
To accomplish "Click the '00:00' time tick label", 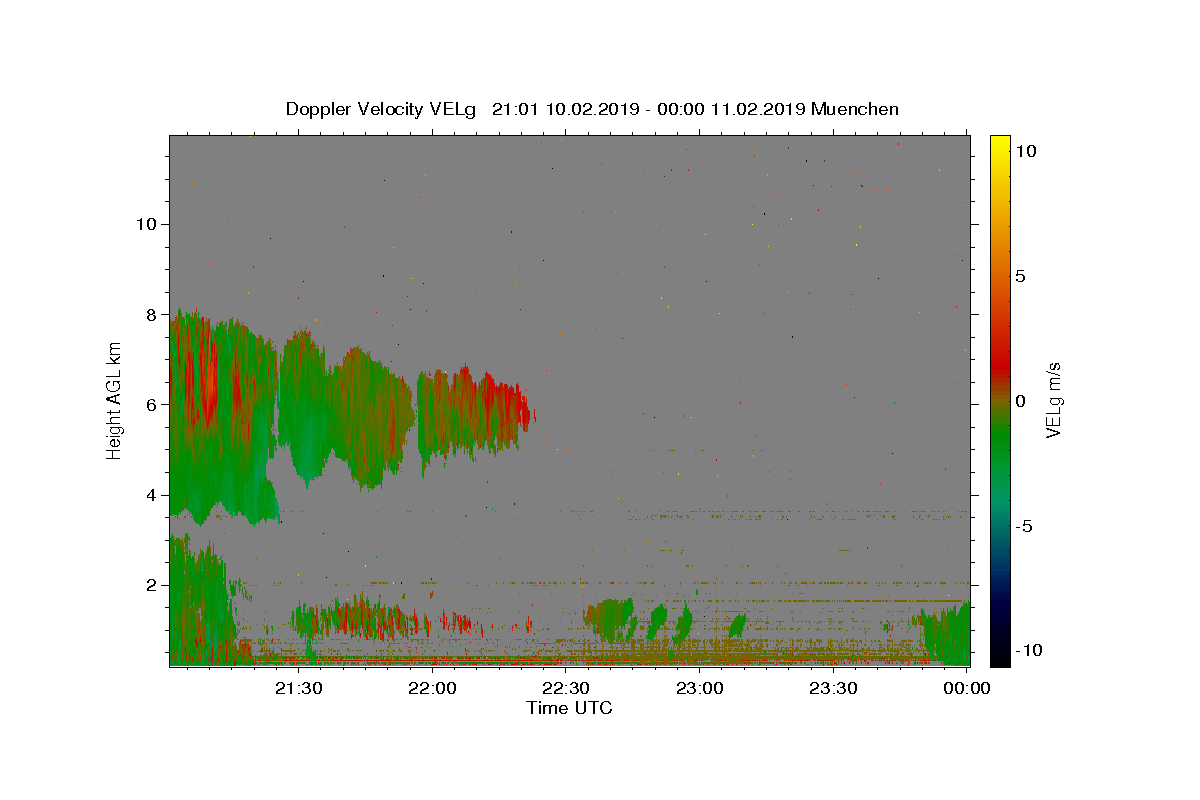I will [x=967, y=688].
